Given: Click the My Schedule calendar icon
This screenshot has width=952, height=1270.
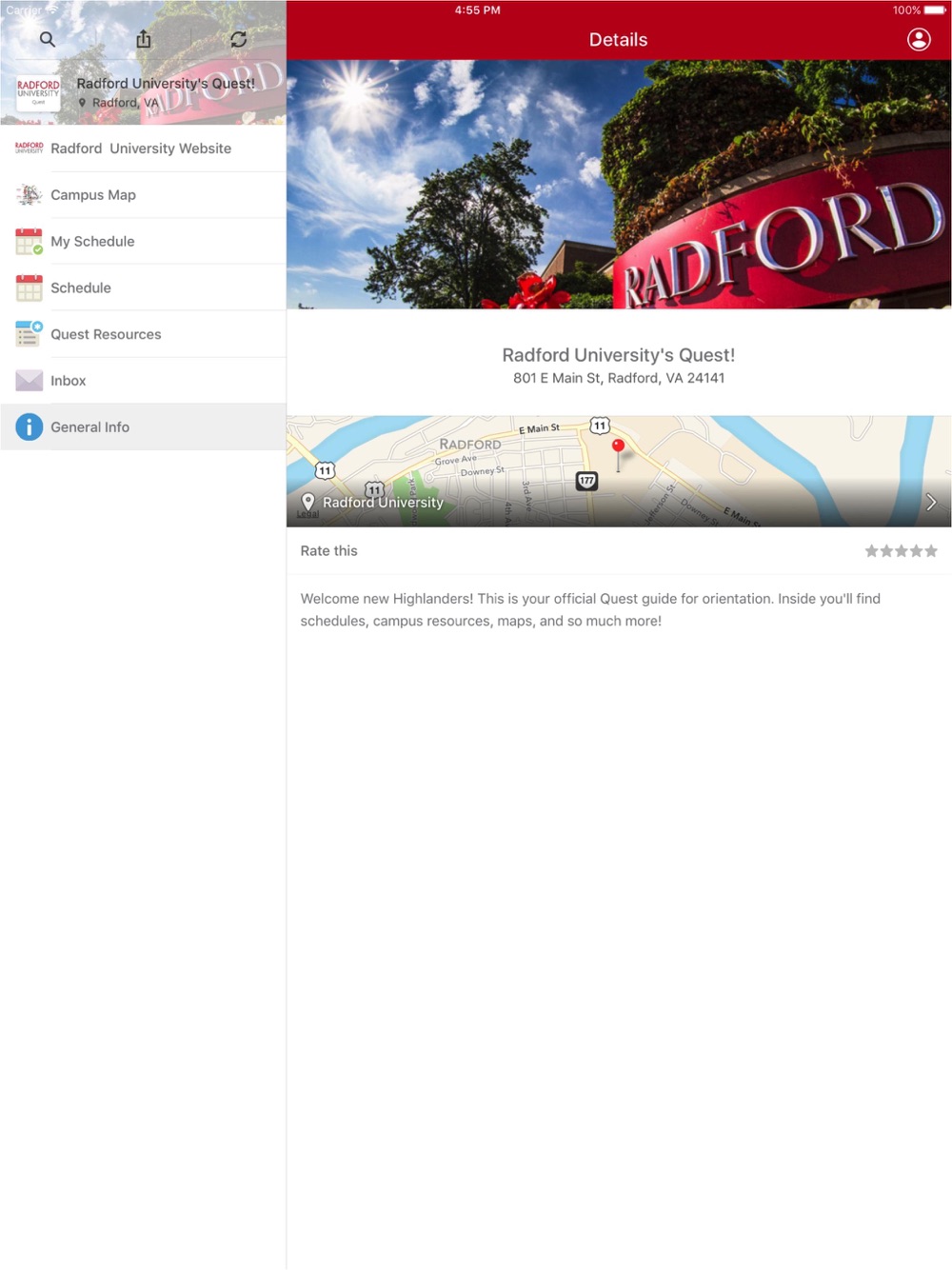Looking at the screenshot, I should (x=30, y=242).
